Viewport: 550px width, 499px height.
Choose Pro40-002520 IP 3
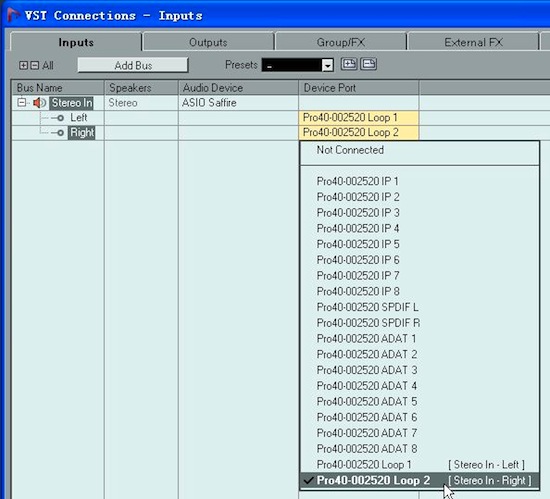(420, 213)
